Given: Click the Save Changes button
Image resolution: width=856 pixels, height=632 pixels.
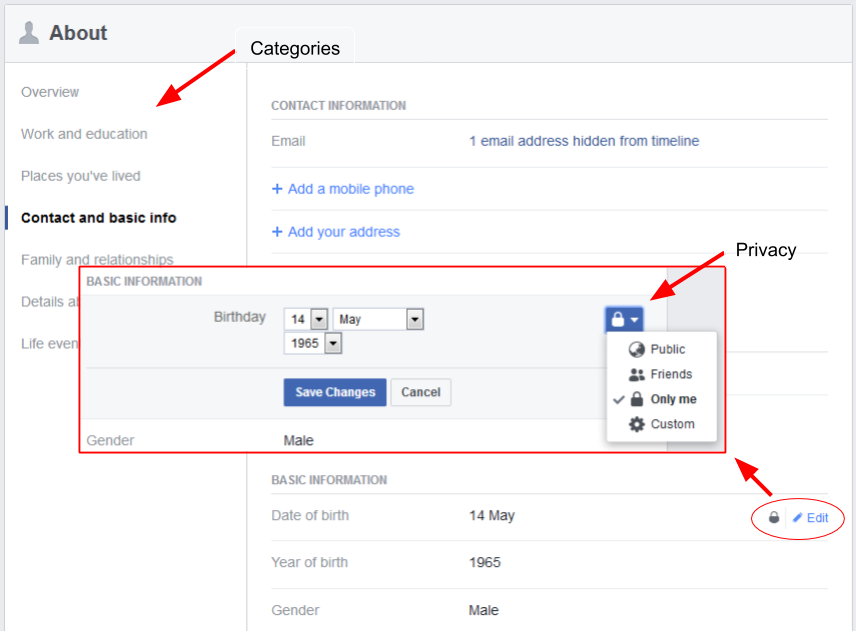Looking at the screenshot, I should pyautogui.click(x=335, y=392).
